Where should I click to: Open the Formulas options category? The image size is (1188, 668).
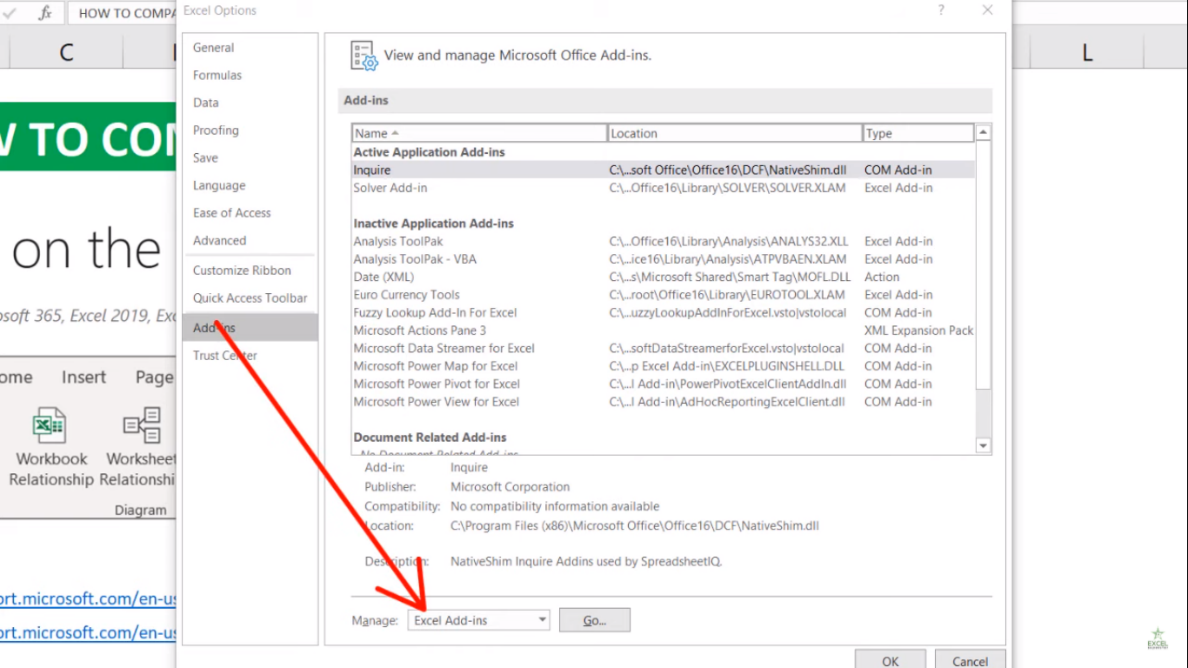[249, 75]
